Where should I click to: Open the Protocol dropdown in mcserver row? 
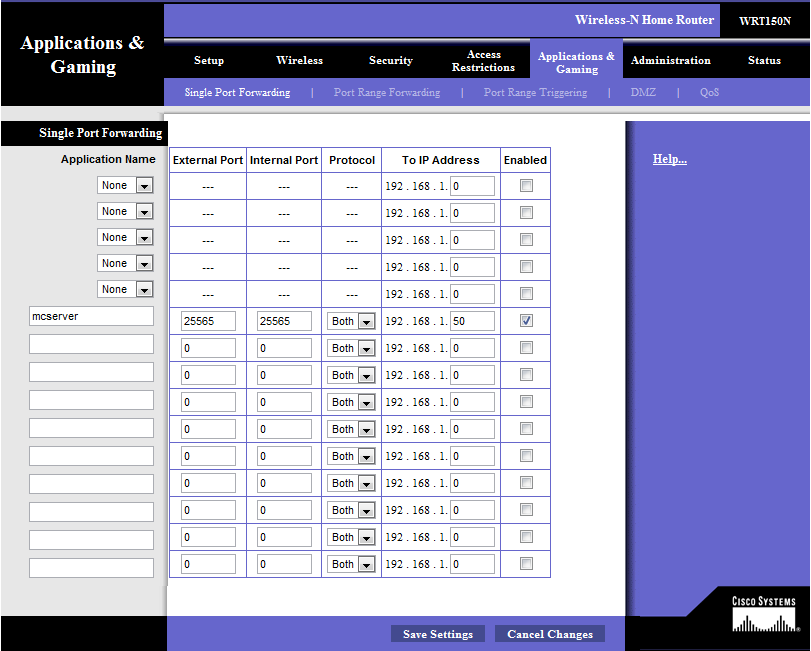point(351,321)
